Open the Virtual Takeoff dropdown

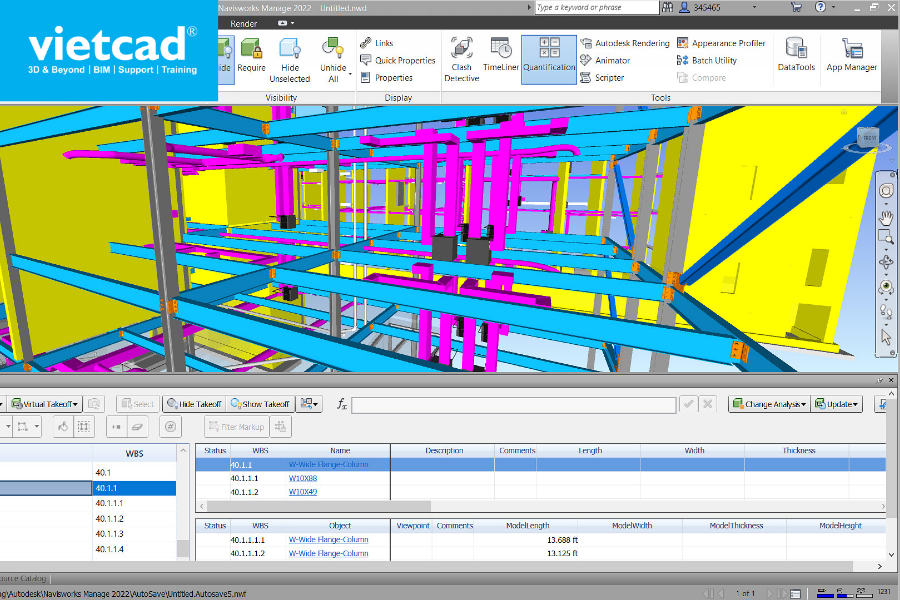[x=45, y=404]
